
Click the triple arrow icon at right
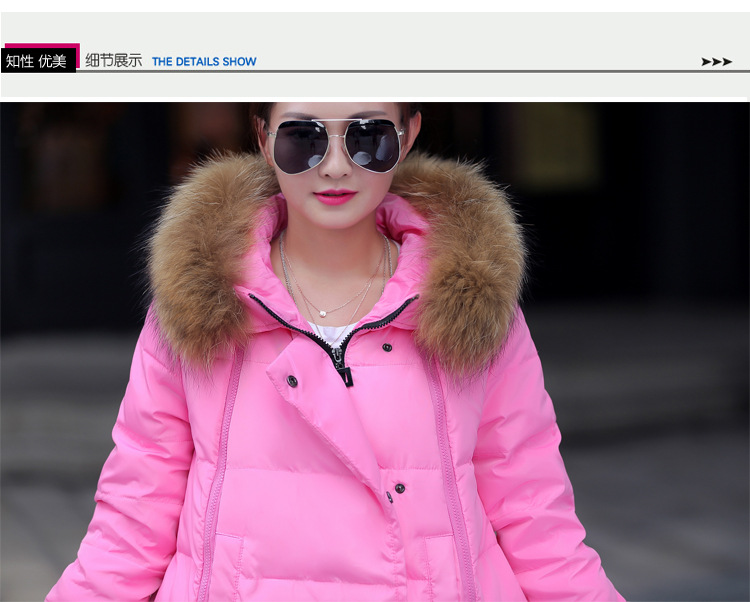click(x=716, y=62)
